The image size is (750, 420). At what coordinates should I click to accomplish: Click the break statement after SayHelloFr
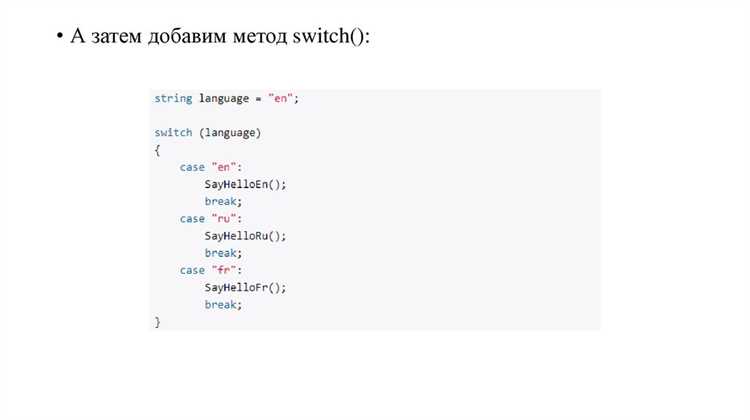pos(223,305)
